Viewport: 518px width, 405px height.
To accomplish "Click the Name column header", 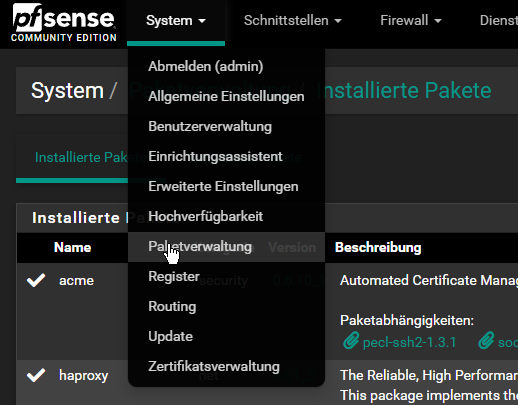I will point(72,247).
